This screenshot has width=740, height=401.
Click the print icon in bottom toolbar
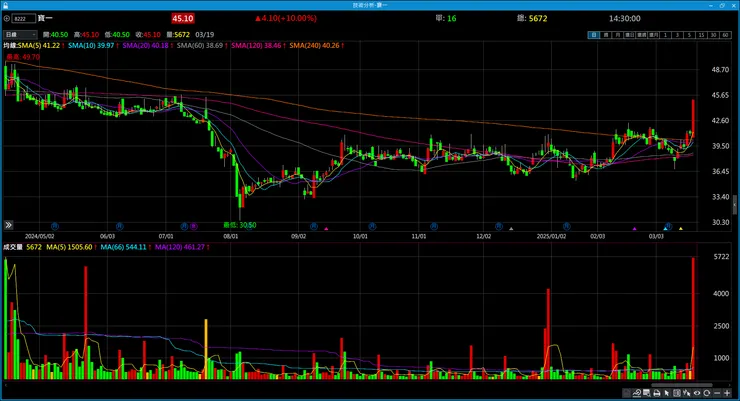(x=656, y=393)
